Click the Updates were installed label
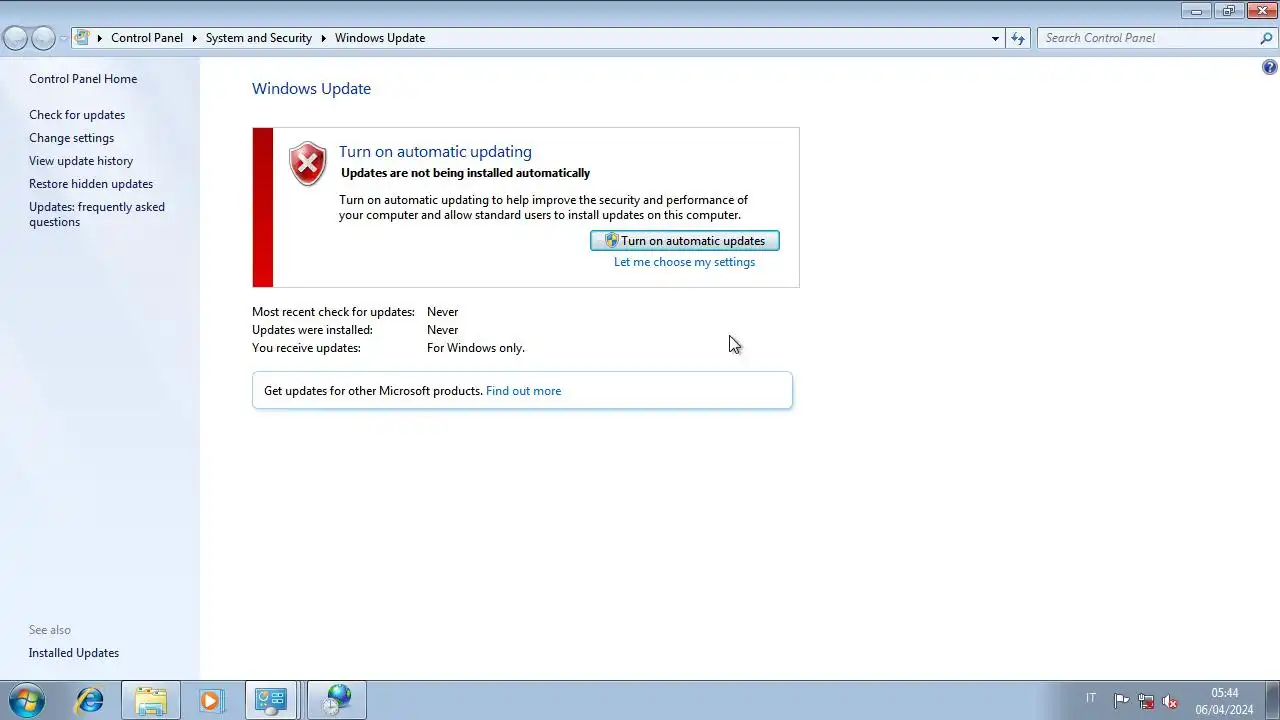This screenshot has width=1280, height=720. pos(312,330)
